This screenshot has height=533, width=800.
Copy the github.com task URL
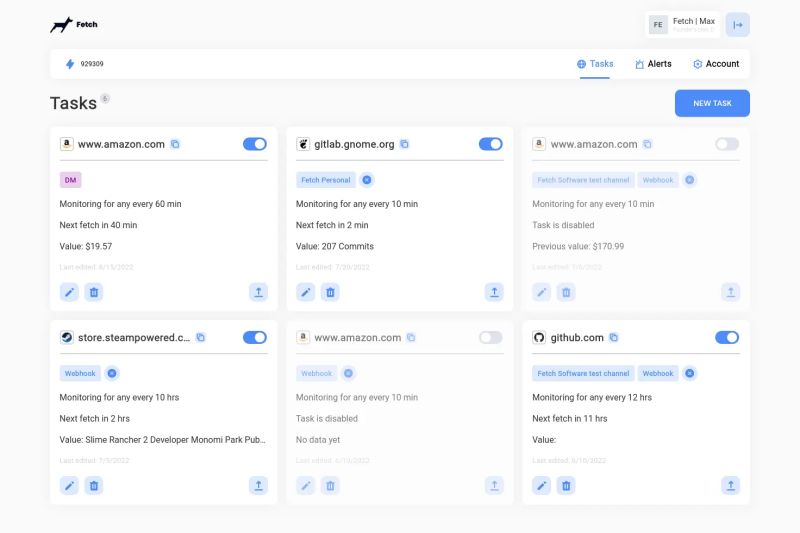(x=614, y=337)
